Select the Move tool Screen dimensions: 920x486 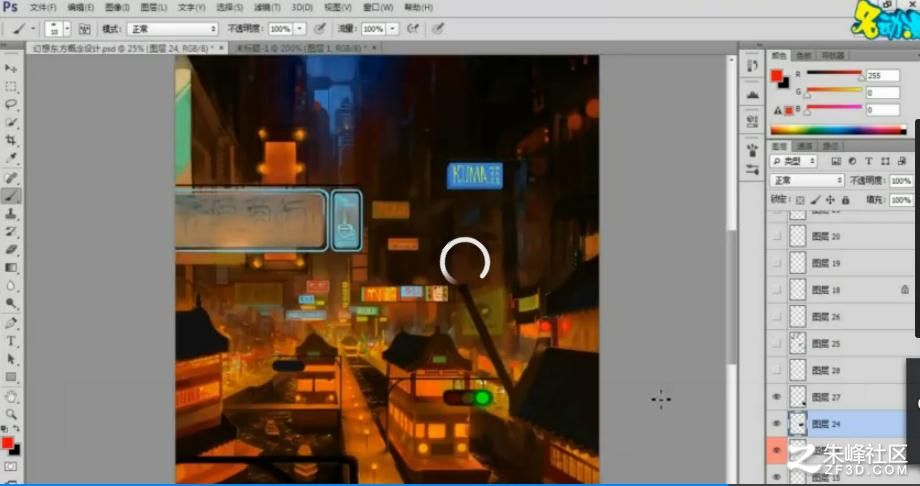(11, 69)
